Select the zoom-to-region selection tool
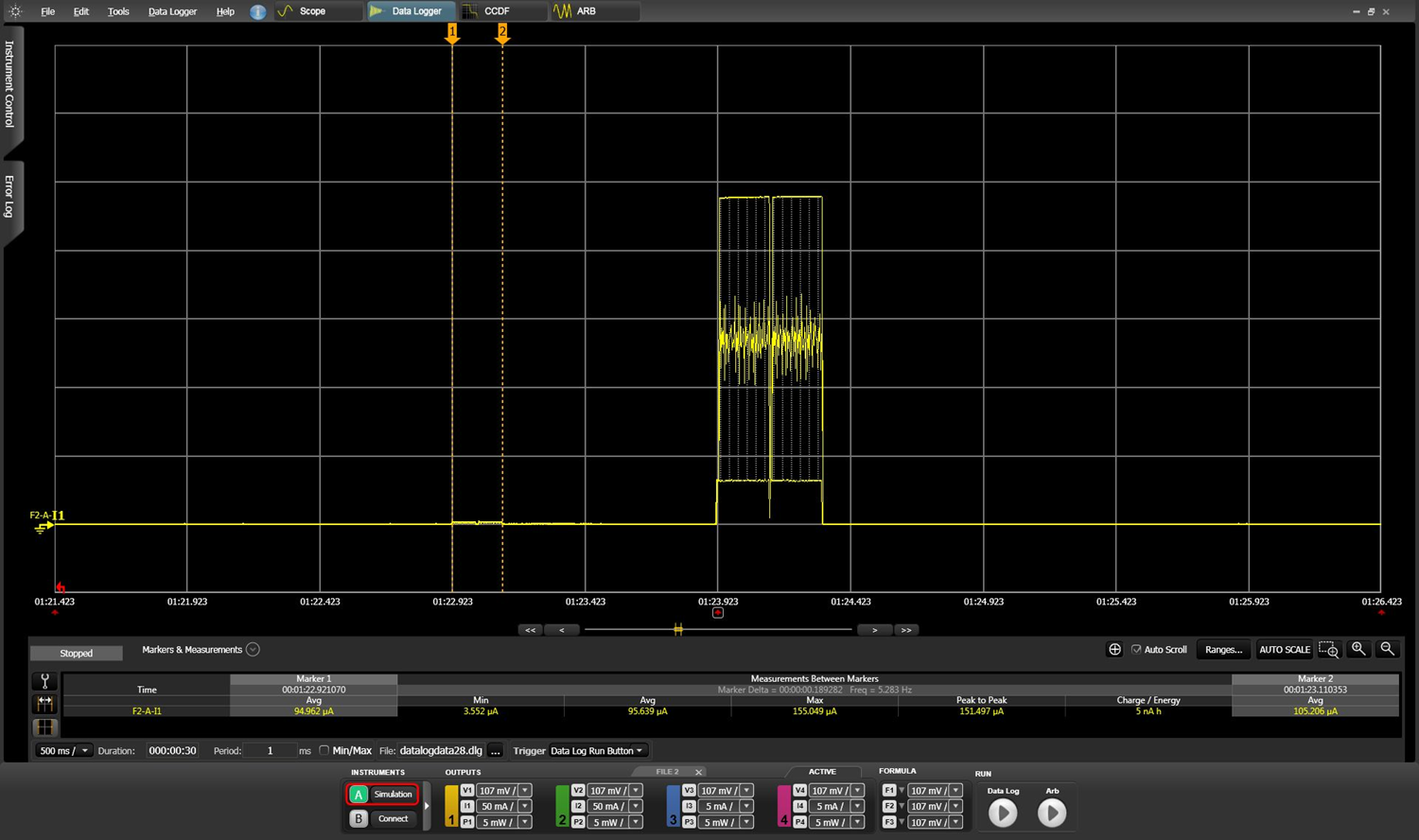The width and height of the screenshot is (1419, 840). click(1328, 650)
